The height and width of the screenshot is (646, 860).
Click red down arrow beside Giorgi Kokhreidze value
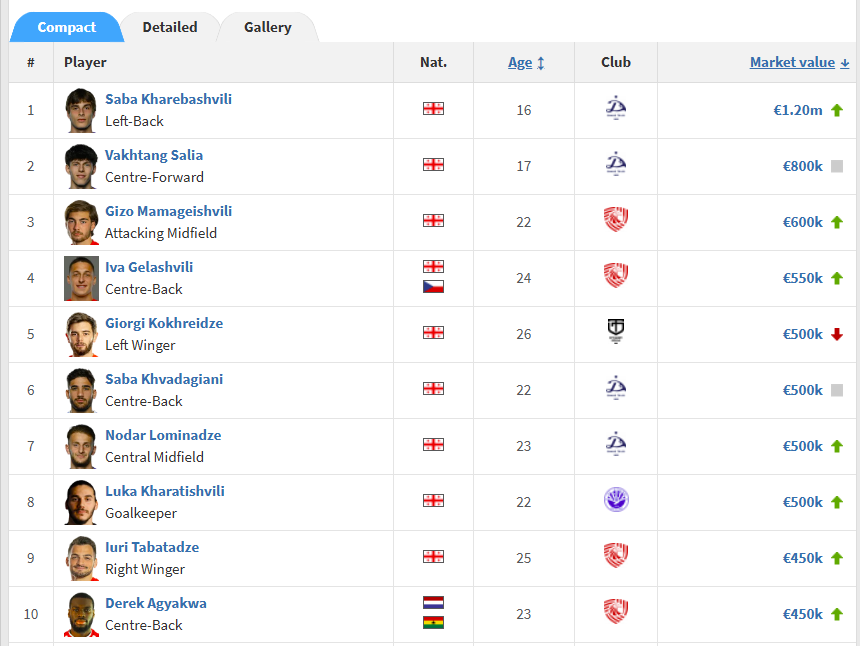(837, 334)
